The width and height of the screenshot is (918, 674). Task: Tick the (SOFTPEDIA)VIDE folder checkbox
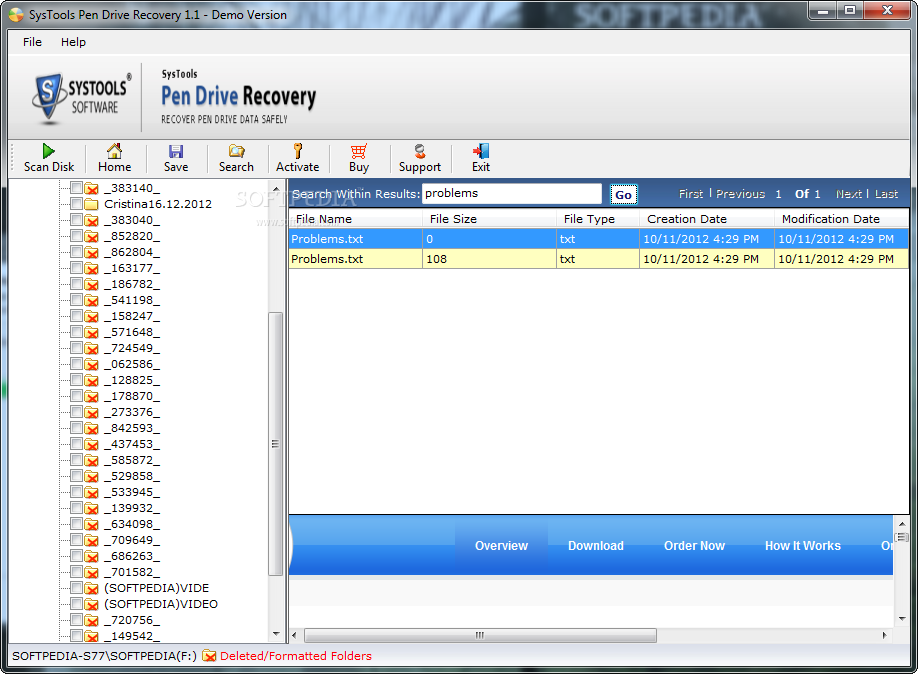point(76,588)
